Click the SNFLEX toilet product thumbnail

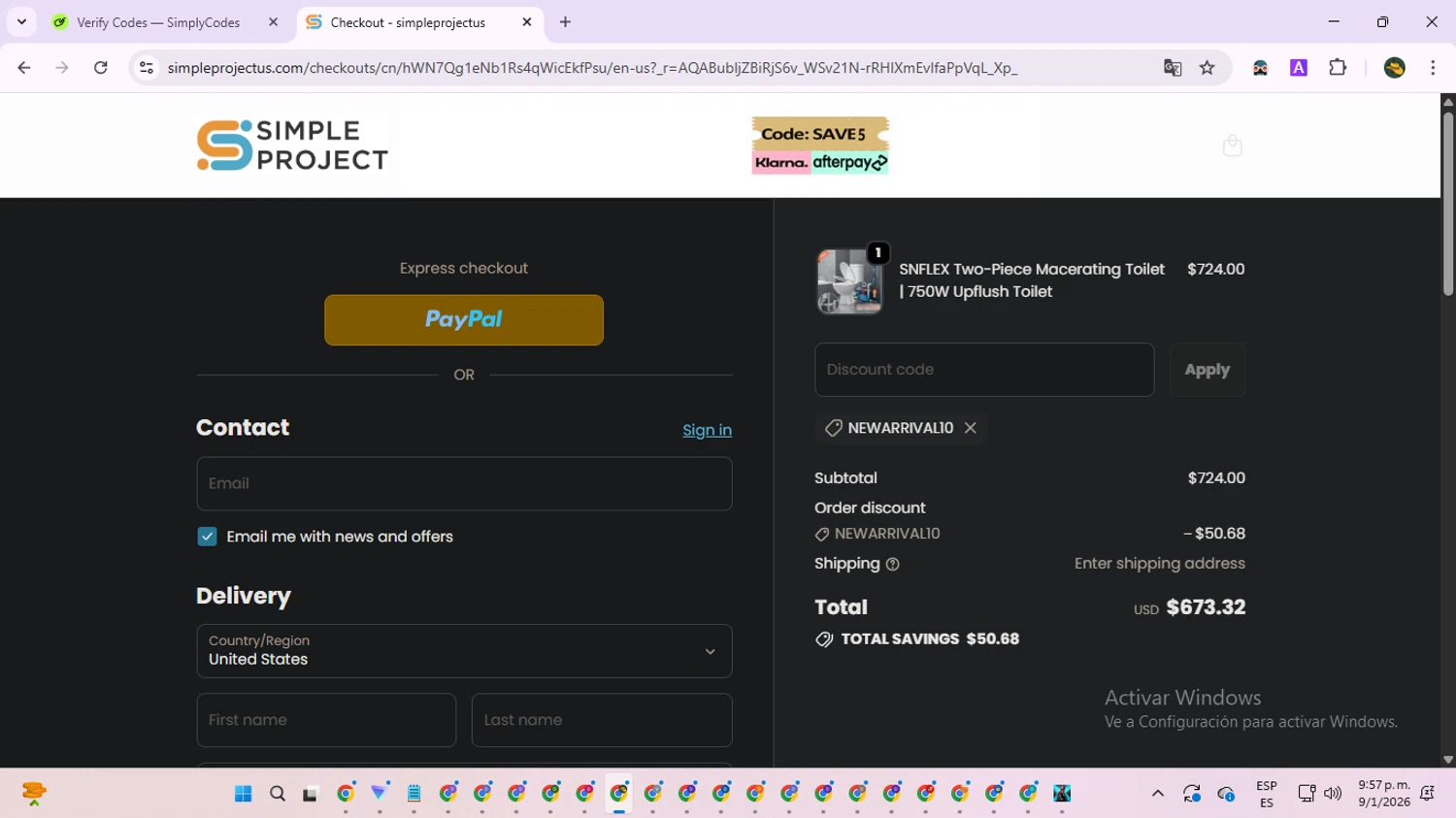[849, 281]
